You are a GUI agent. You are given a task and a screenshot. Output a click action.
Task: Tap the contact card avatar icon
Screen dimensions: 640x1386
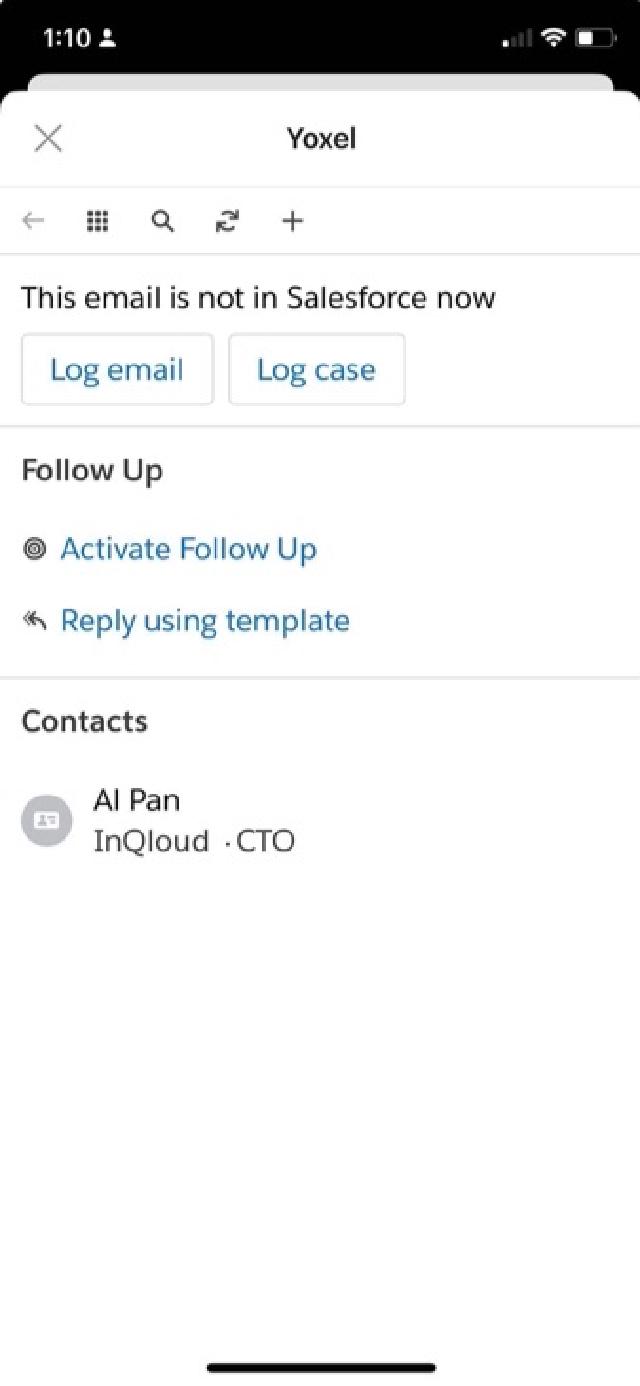[x=47, y=820]
